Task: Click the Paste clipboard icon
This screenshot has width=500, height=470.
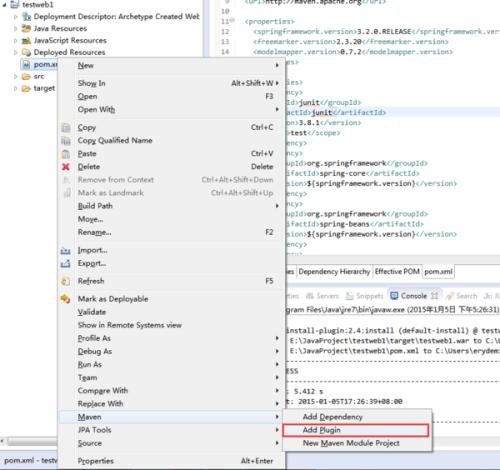Action: pos(66,154)
